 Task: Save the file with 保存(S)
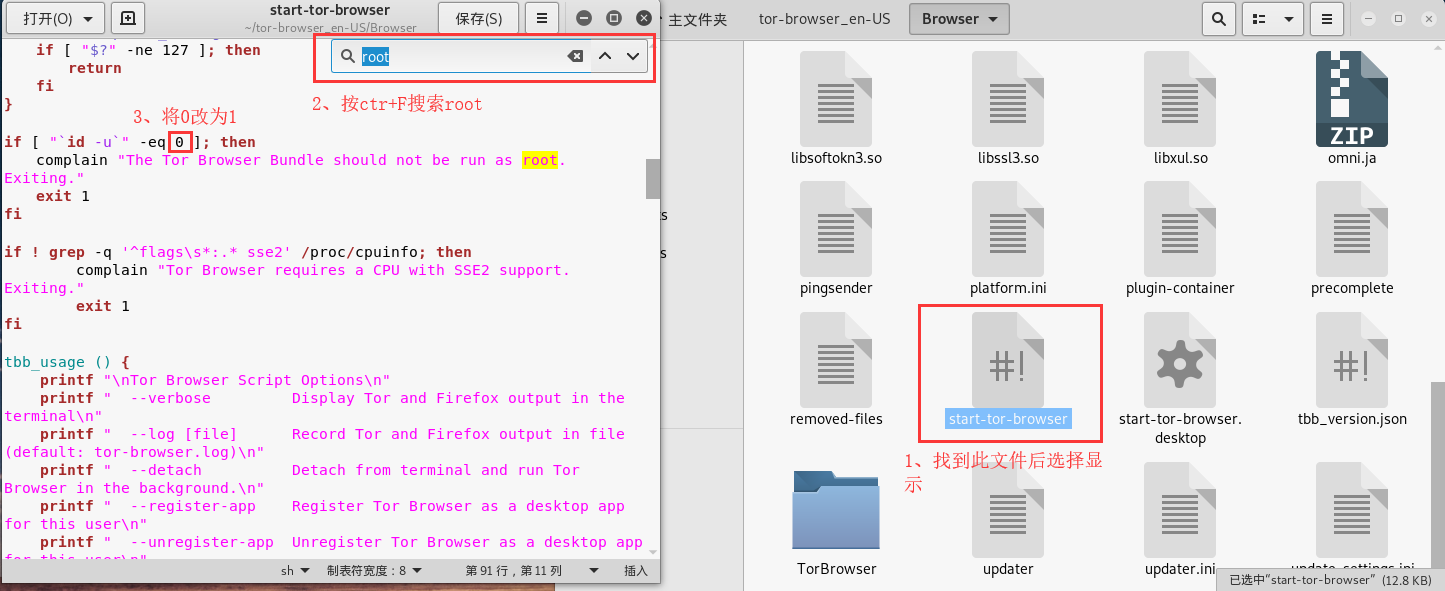[478, 18]
